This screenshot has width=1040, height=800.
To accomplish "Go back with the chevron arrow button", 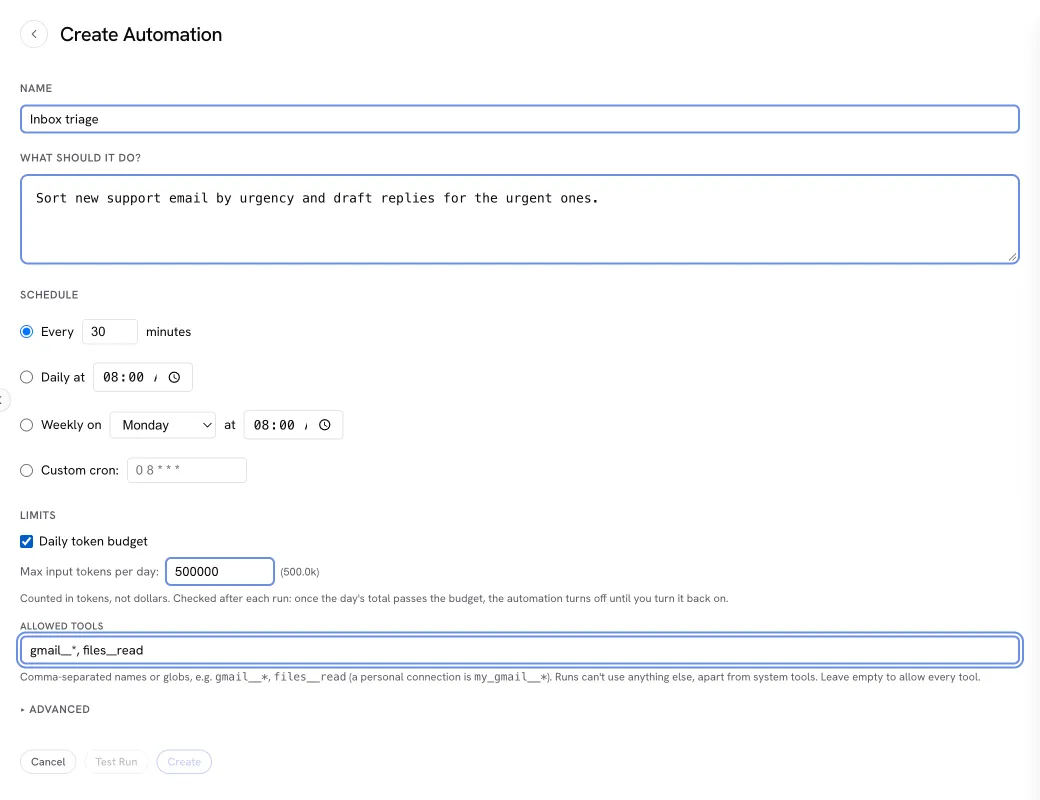I will coord(34,34).
